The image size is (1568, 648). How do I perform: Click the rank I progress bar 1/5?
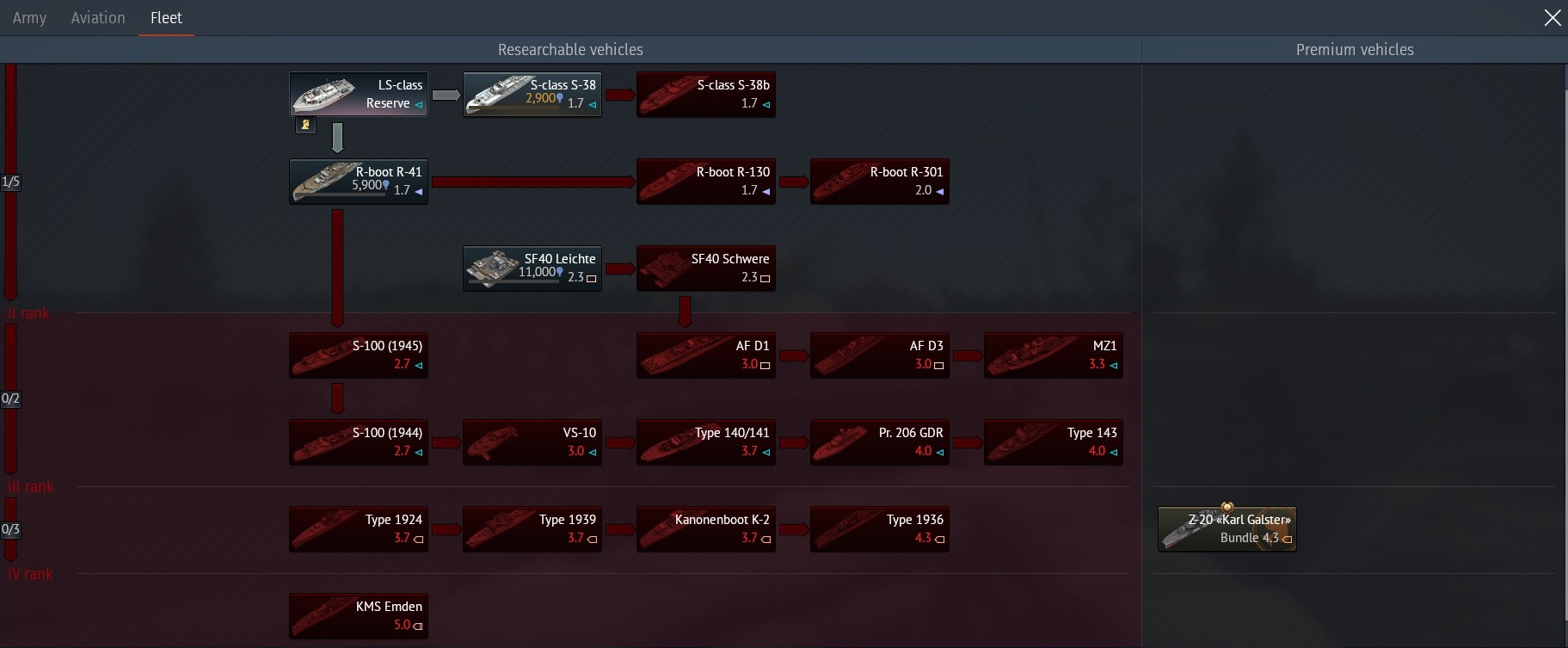[x=10, y=182]
